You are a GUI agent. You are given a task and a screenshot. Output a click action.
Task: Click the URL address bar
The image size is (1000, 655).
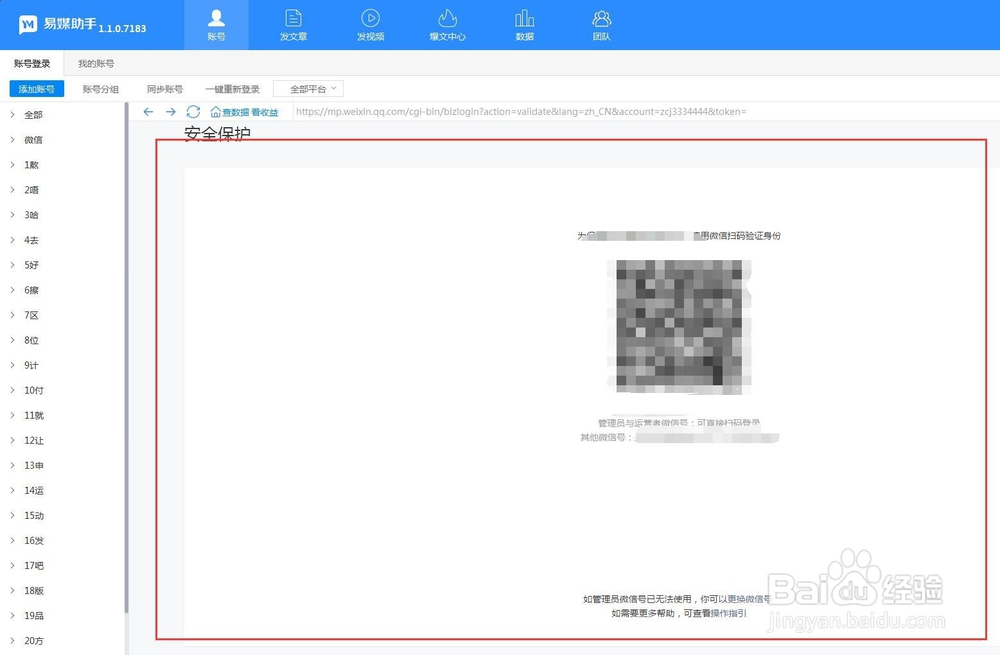pyautogui.click(x=645, y=112)
